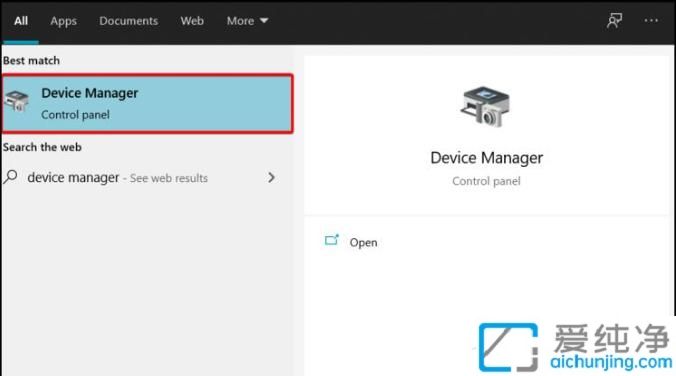Click the Open action label

click(363, 242)
